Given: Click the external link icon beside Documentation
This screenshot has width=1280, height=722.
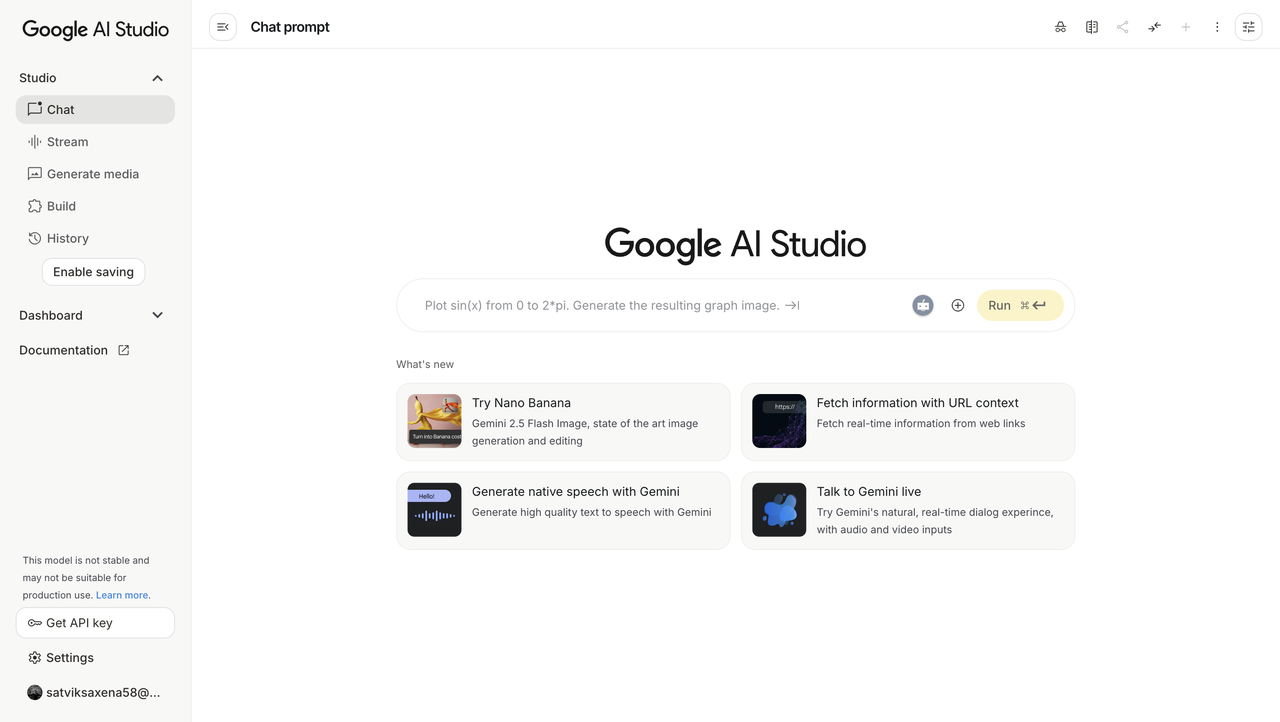Looking at the screenshot, I should (124, 350).
